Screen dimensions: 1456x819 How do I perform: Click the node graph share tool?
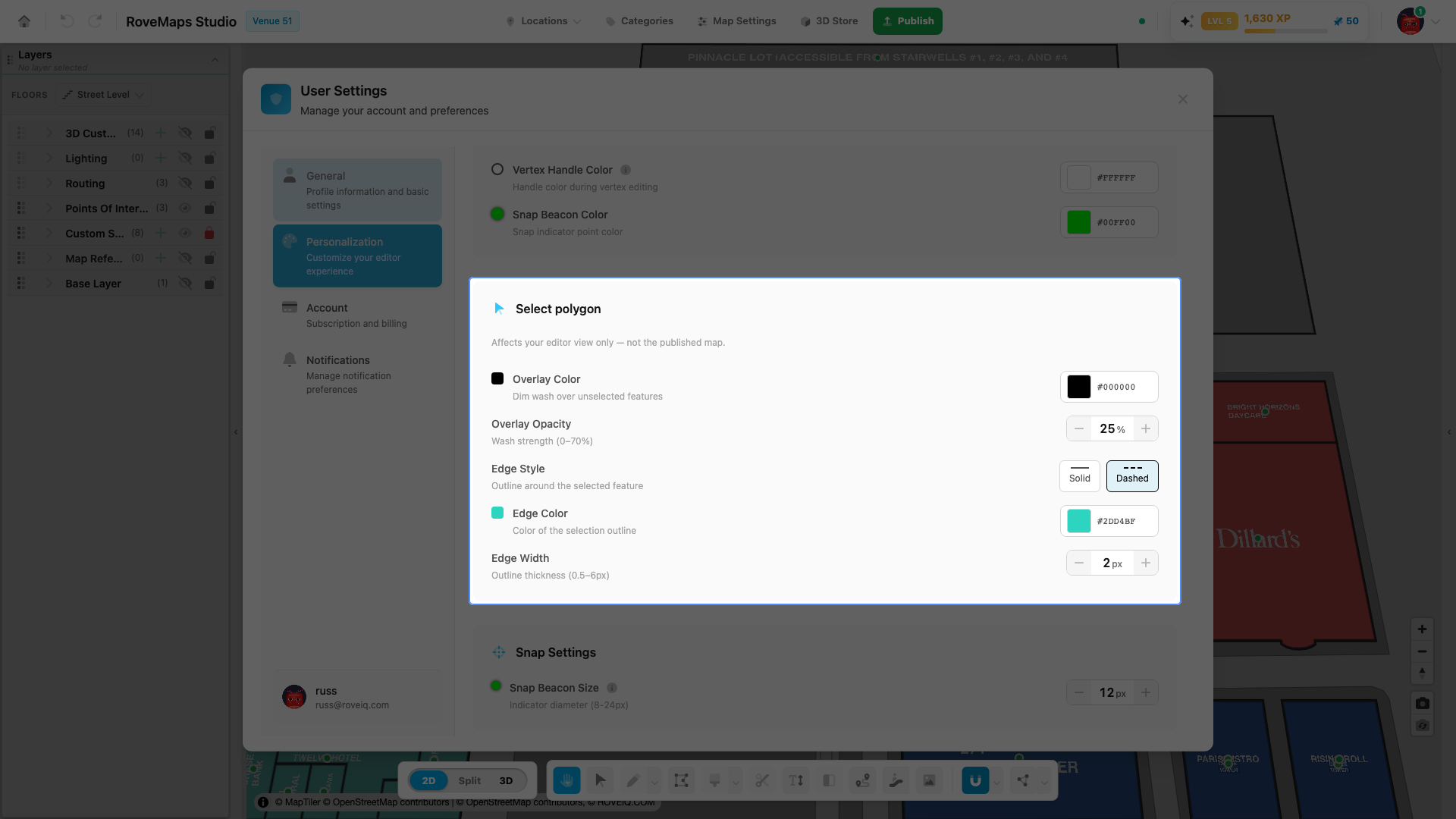(x=1023, y=780)
